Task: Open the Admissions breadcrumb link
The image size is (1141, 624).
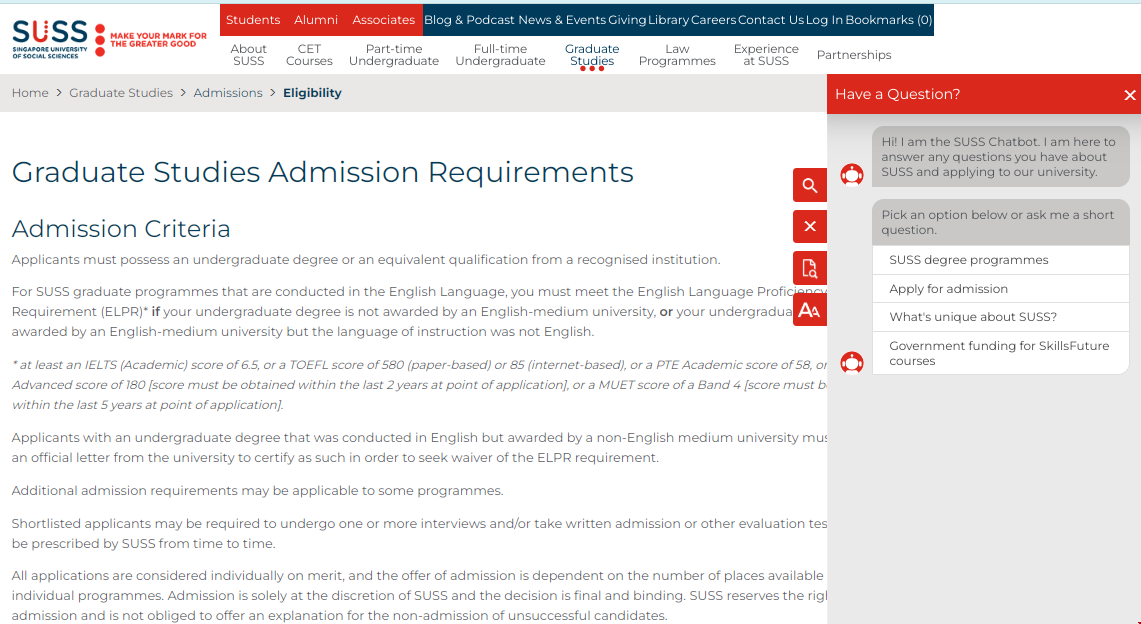Action: pyautogui.click(x=228, y=92)
